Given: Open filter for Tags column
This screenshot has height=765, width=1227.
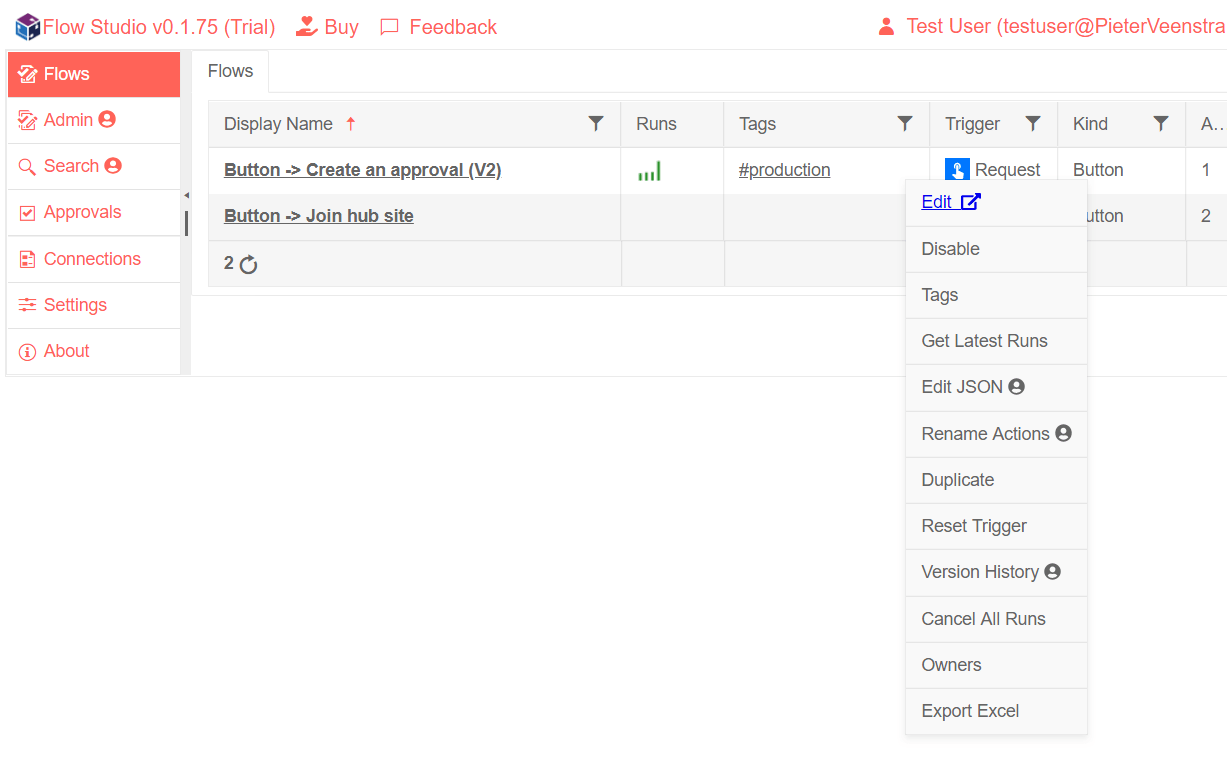Looking at the screenshot, I should pyautogui.click(x=905, y=124).
